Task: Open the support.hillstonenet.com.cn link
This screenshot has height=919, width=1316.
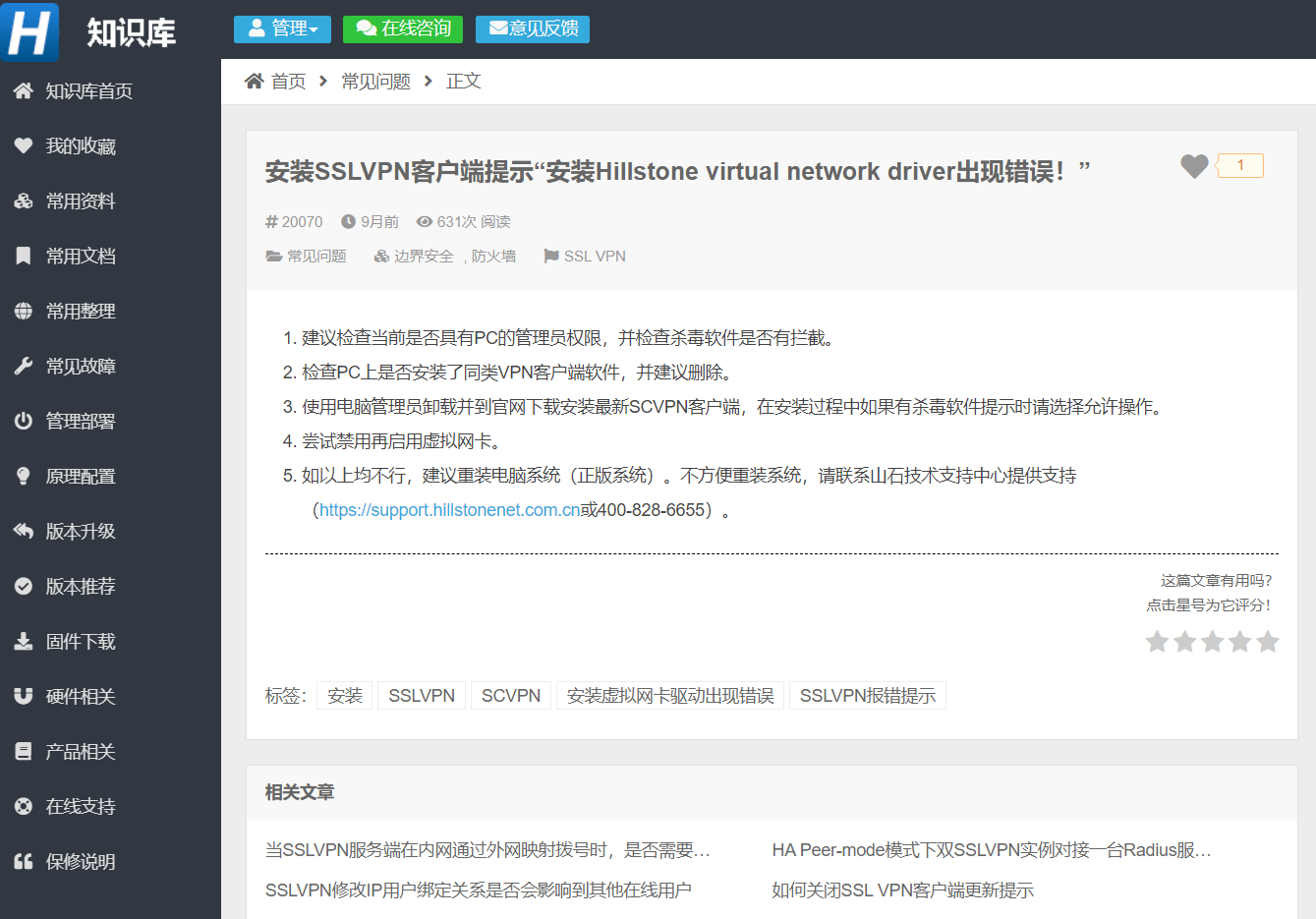Action: tap(448, 509)
